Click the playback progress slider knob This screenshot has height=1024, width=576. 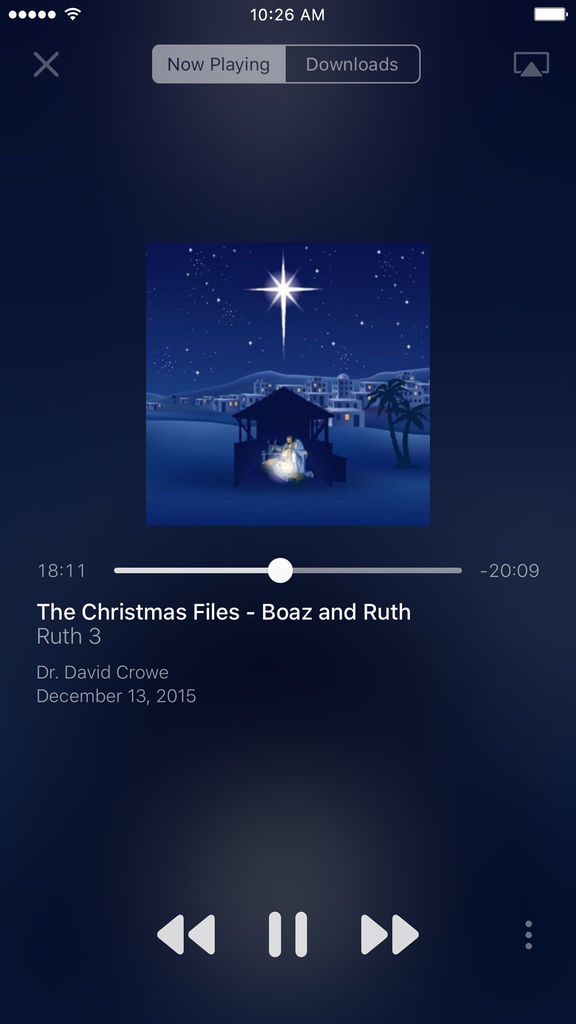click(x=280, y=570)
